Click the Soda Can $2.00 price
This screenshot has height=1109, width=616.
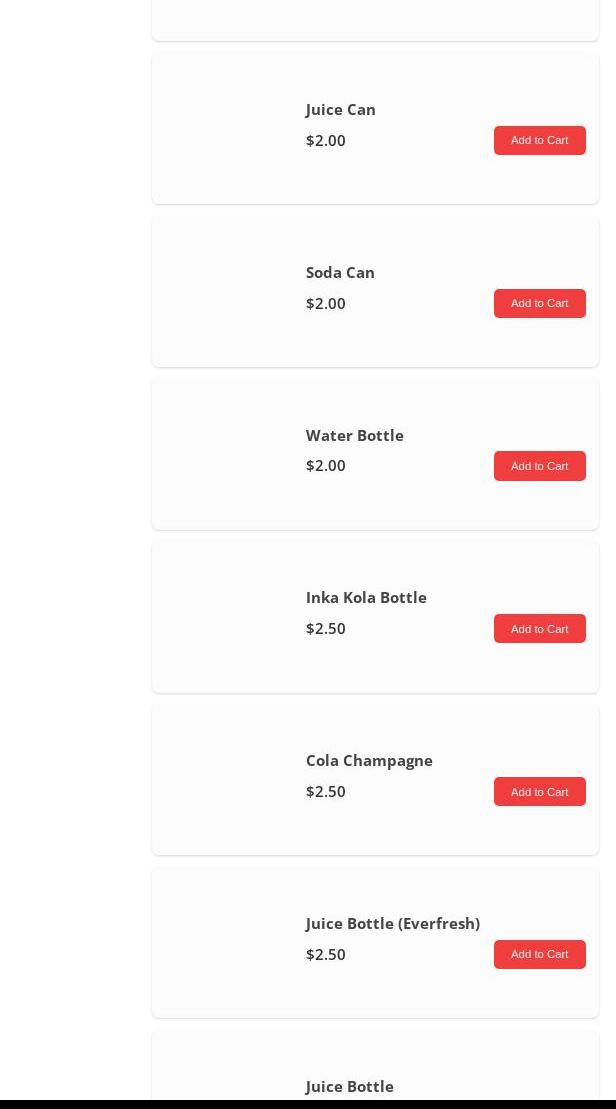(x=325, y=303)
